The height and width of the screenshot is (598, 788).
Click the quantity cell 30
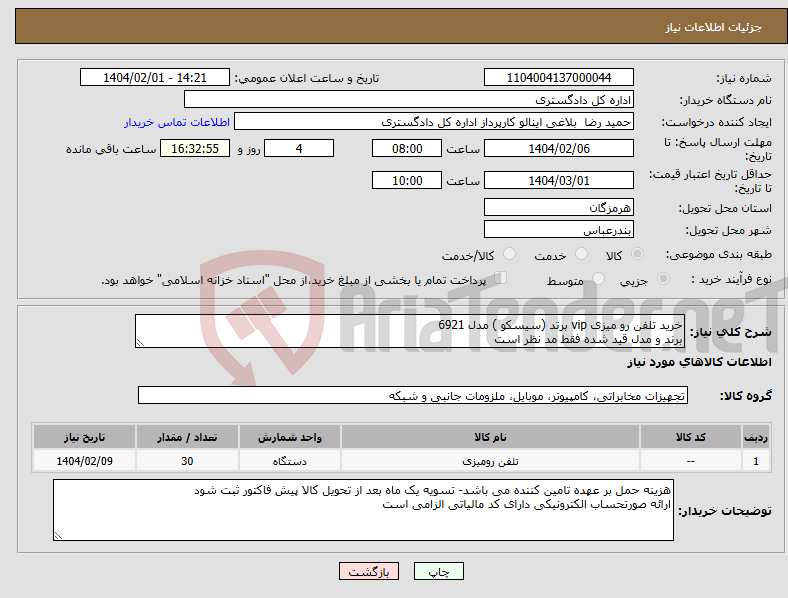pyautogui.click(x=187, y=461)
